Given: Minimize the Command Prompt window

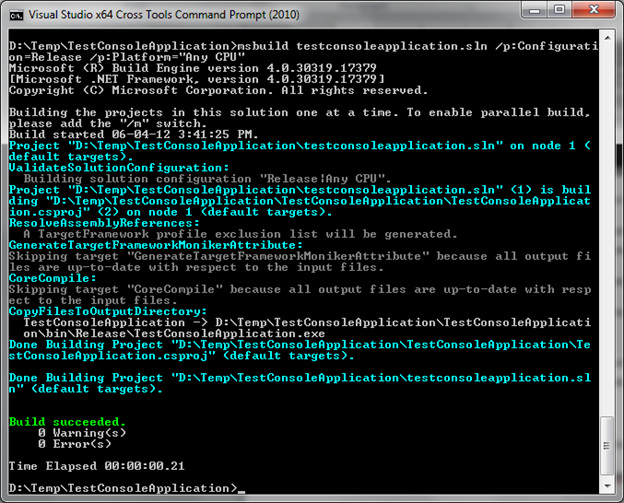Looking at the screenshot, I should click(534, 10).
